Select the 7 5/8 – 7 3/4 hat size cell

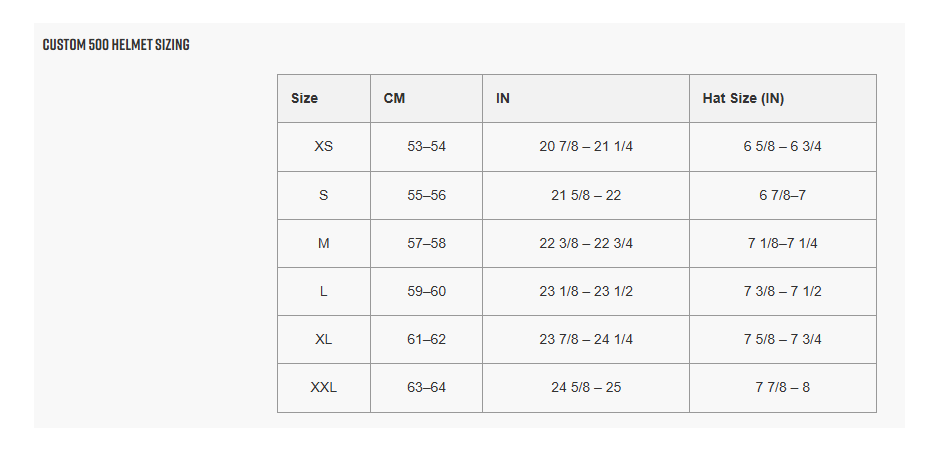pos(782,339)
